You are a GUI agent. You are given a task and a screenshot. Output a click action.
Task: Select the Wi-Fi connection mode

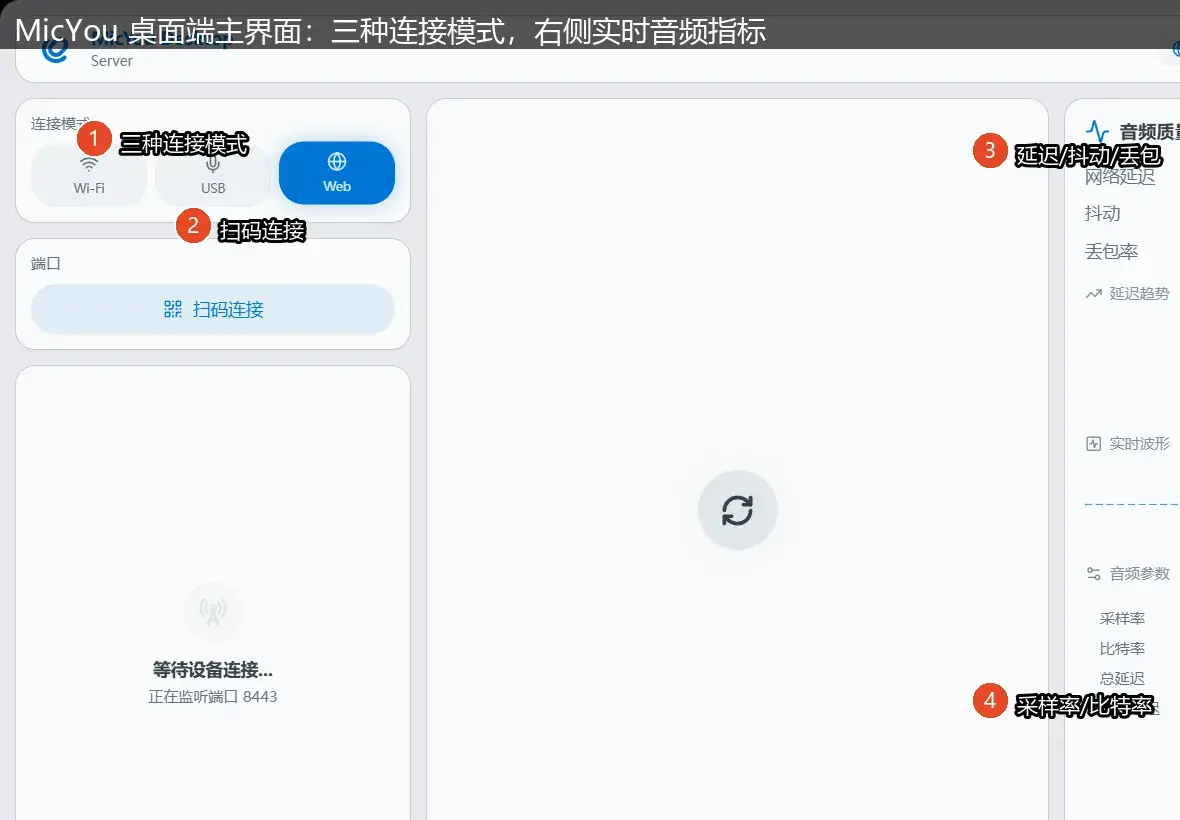[89, 175]
